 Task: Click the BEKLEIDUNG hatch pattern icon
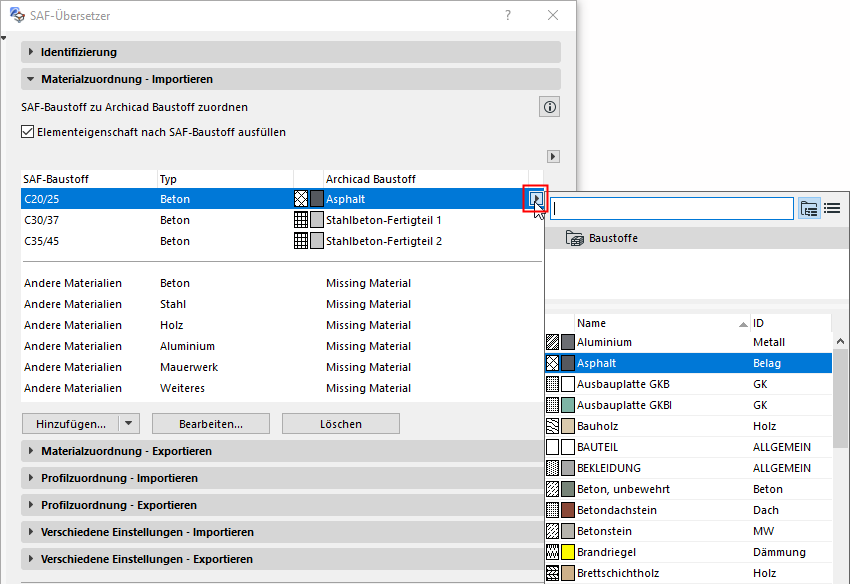click(552, 468)
